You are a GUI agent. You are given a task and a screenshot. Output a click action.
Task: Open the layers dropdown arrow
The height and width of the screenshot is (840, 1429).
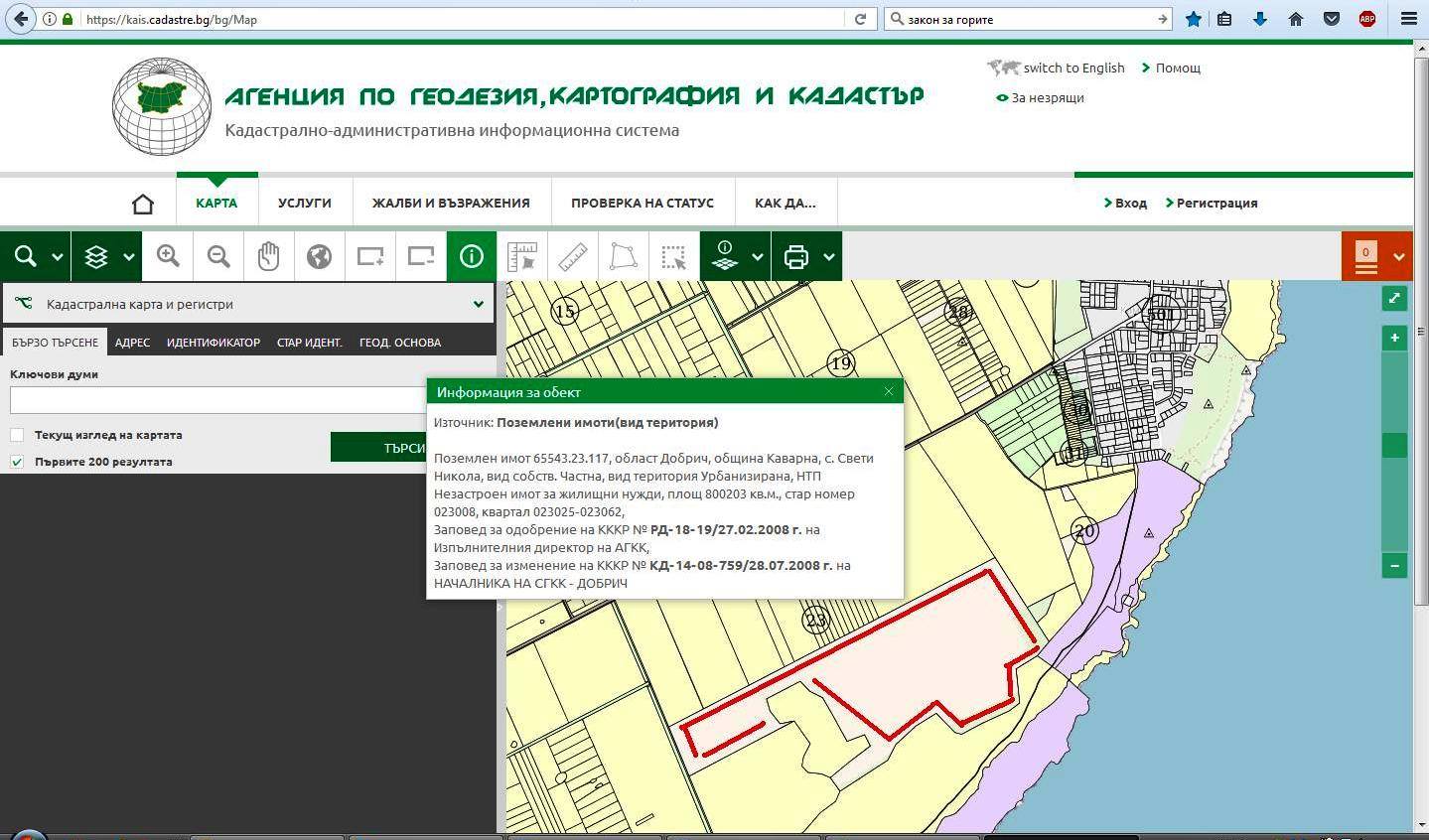pyautogui.click(x=129, y=257)
